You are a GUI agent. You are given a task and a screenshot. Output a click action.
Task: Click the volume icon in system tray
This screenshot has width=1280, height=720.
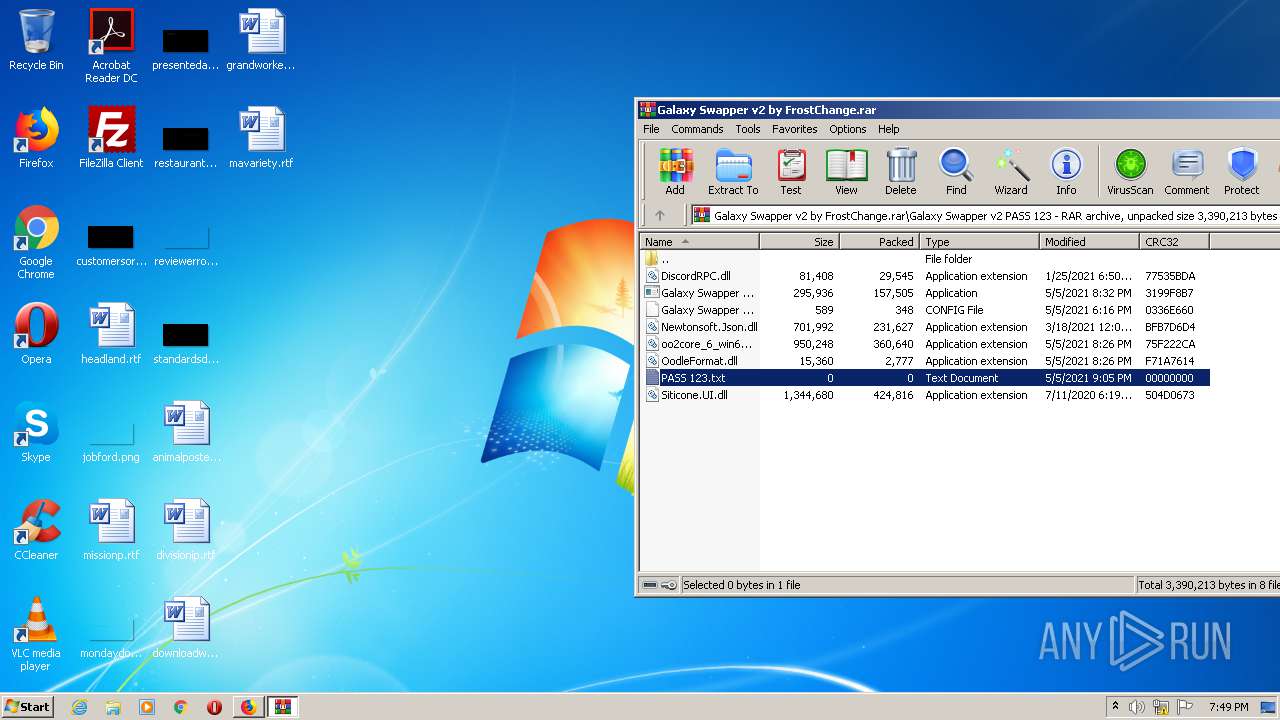click(x=1137, y=707)
